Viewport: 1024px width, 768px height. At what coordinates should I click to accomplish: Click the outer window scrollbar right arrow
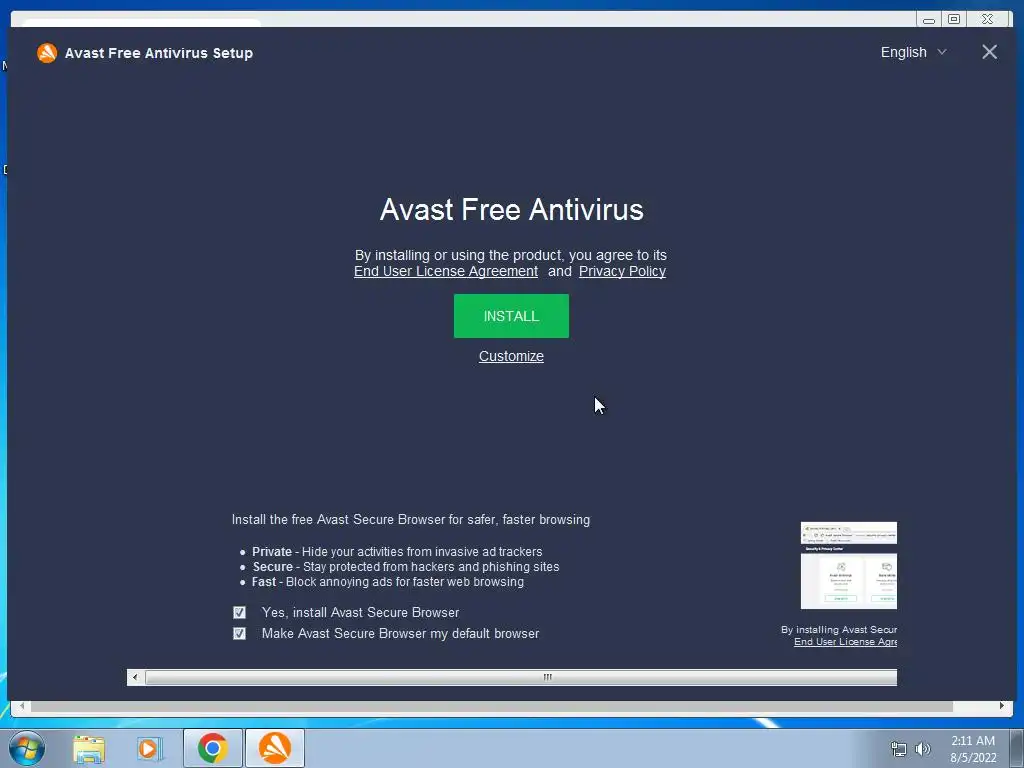(1002, 706)
